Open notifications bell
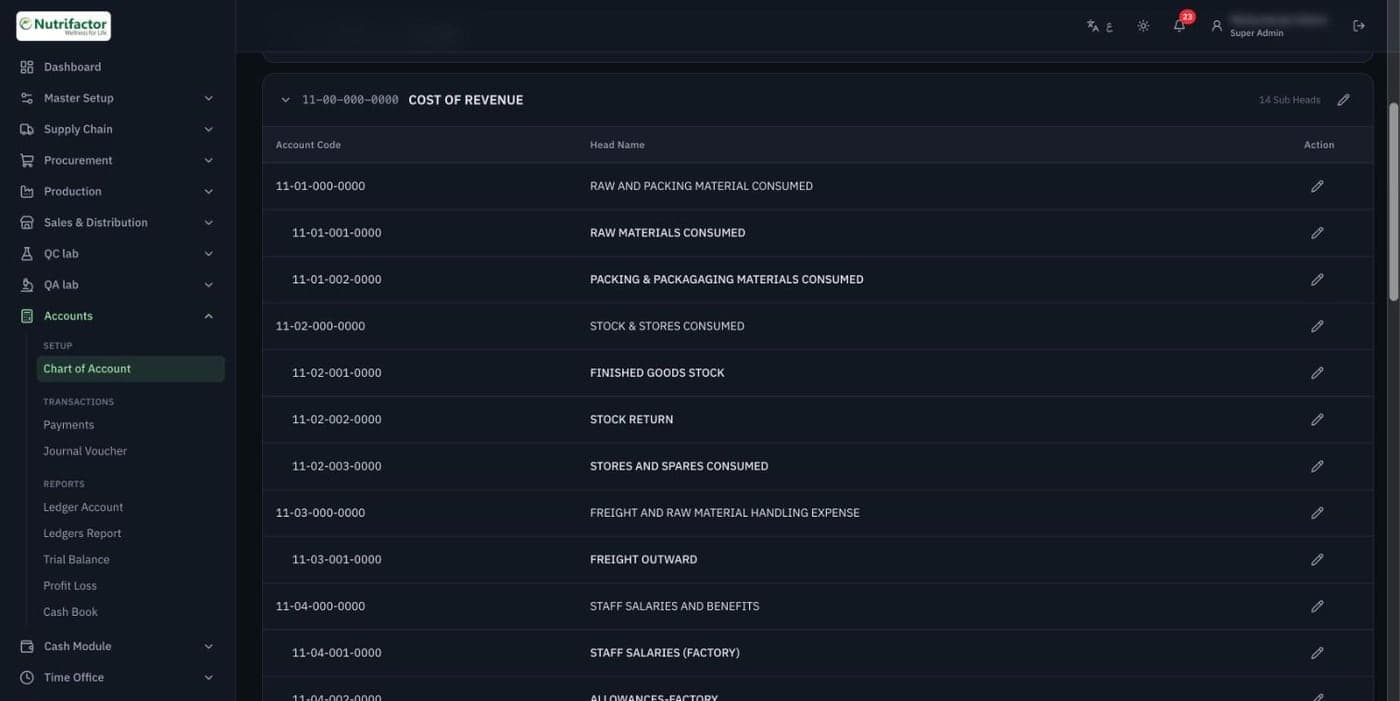 pyautogui.click(x=1180, y=25)
